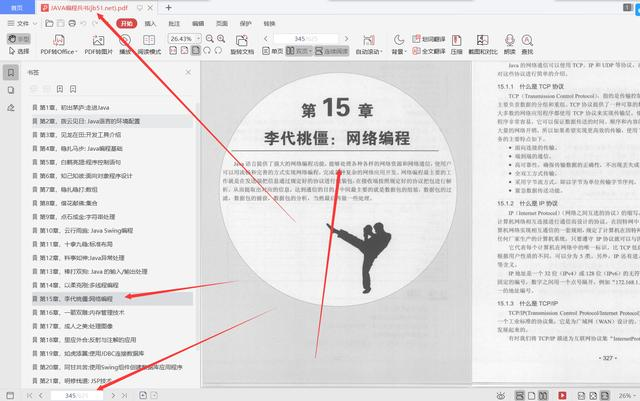
Task: Enable 划词翻译 word translation
Action: (429, 39)
